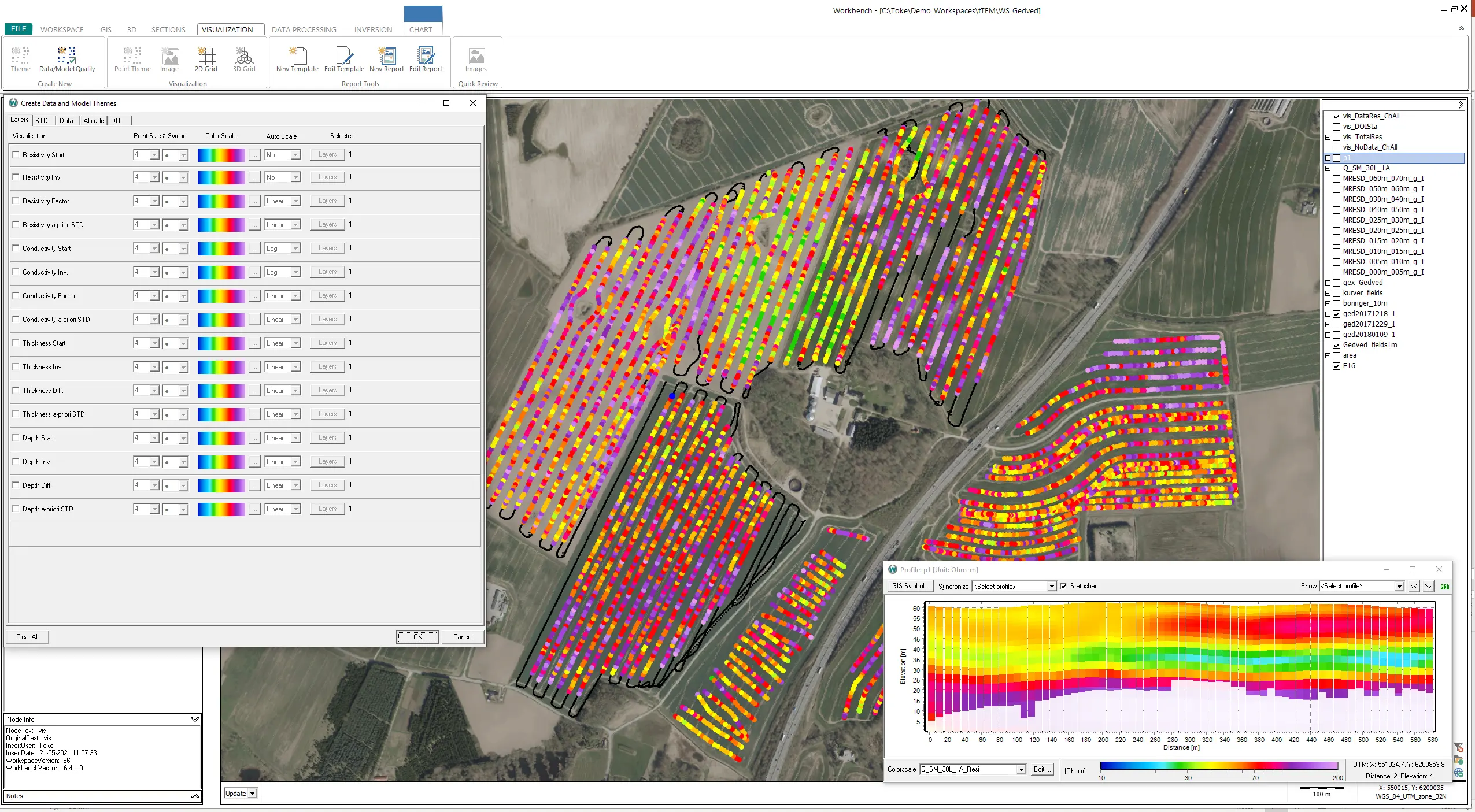Click the color scale swatch for Conductivity Inv.
This screenshot has width=1475, height=812.
click(x=221, y=272)
